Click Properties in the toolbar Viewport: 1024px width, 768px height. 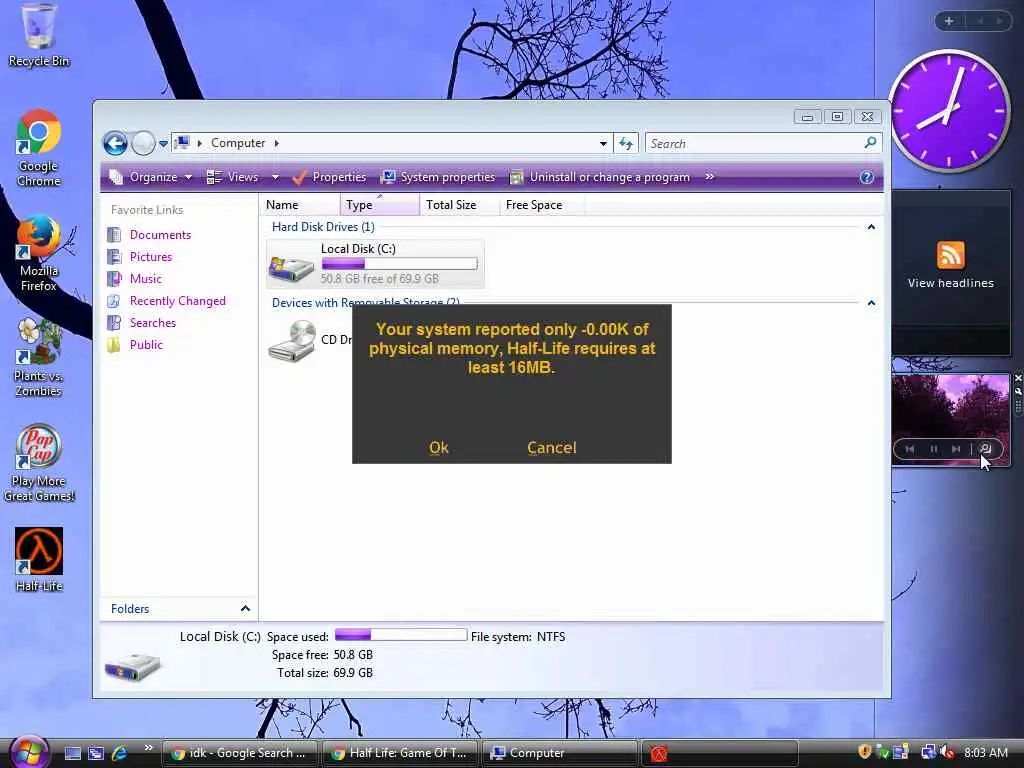tap(329, 177)
